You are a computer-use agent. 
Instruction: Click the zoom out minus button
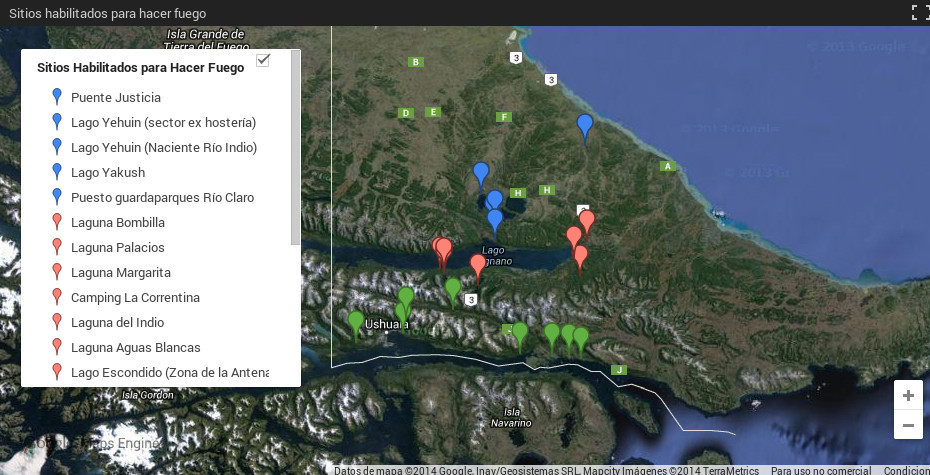click(908, 425)
